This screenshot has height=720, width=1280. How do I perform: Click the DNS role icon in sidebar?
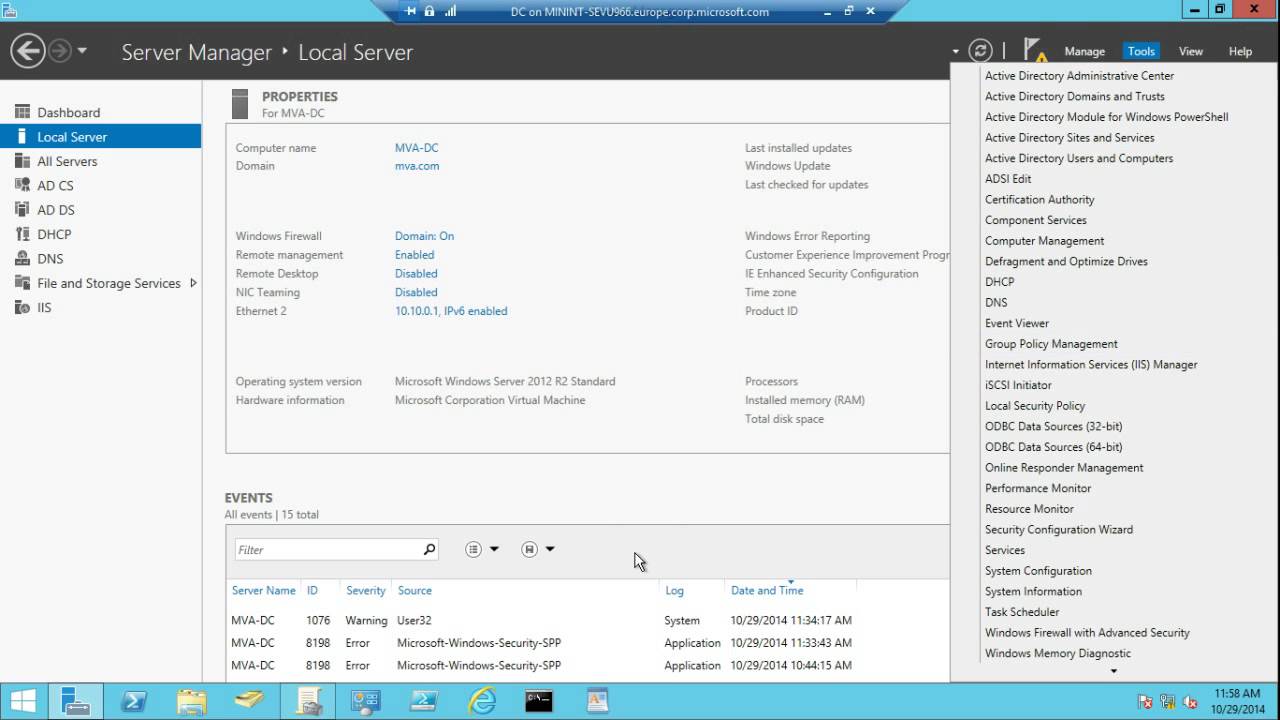pos(22,258)
